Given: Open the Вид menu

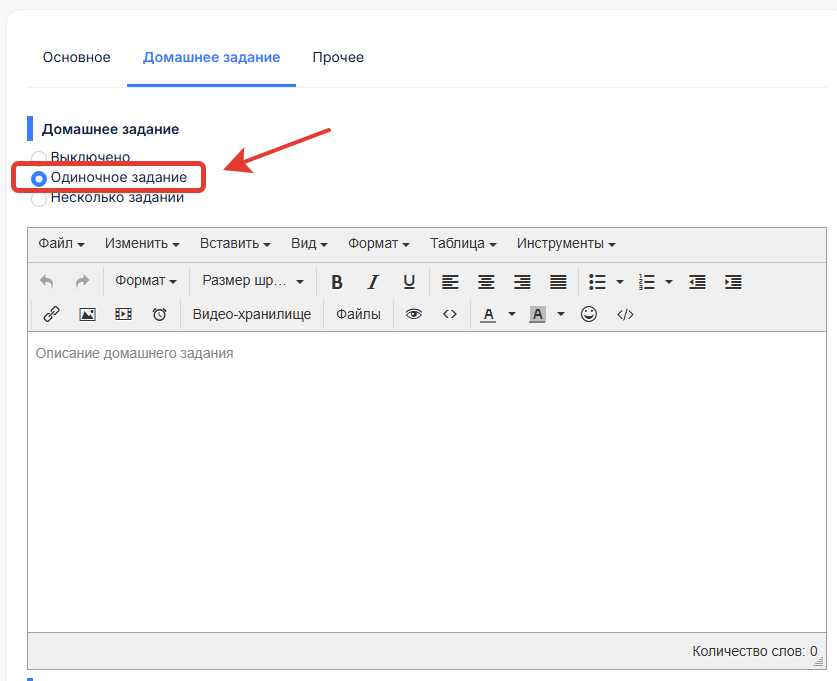Looking at the screenshot, I should pos(309,243).
